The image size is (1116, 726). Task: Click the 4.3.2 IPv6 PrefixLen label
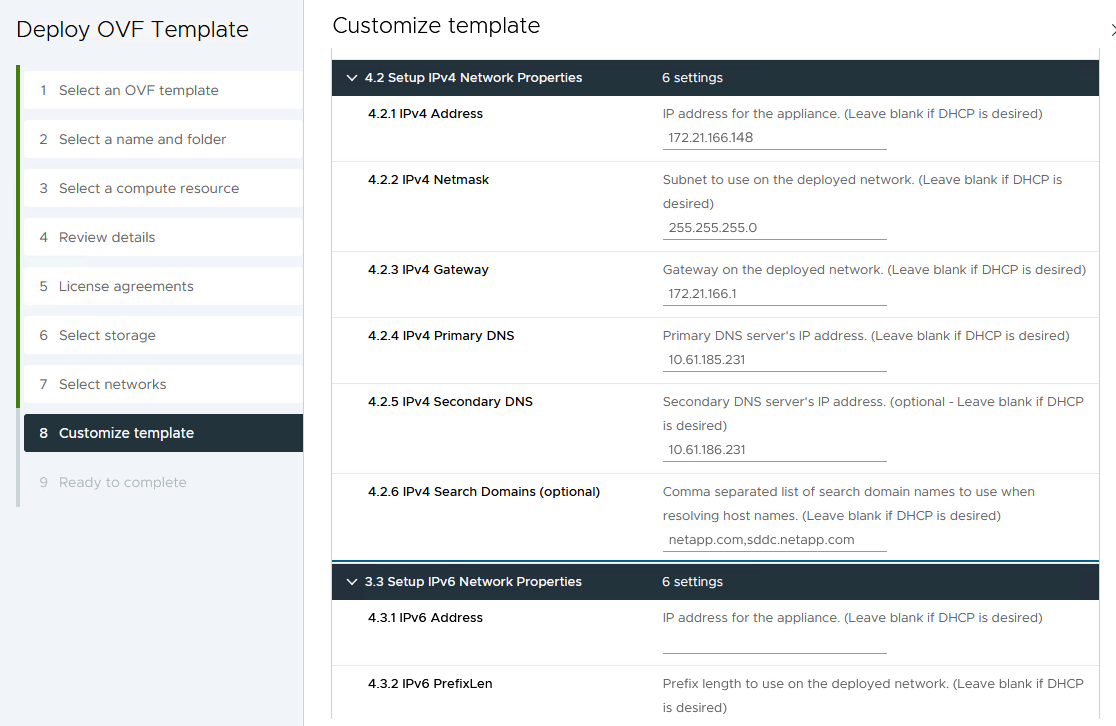[x=430, y=684]
